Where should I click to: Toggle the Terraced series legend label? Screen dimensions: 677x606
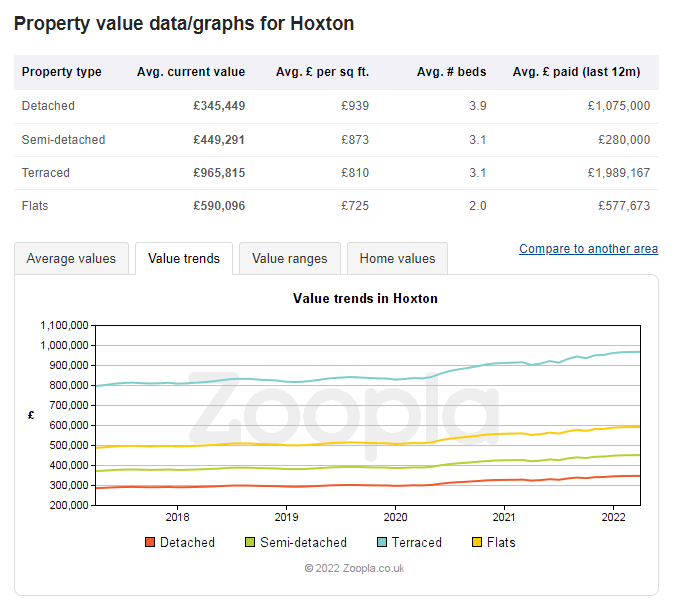416,542
